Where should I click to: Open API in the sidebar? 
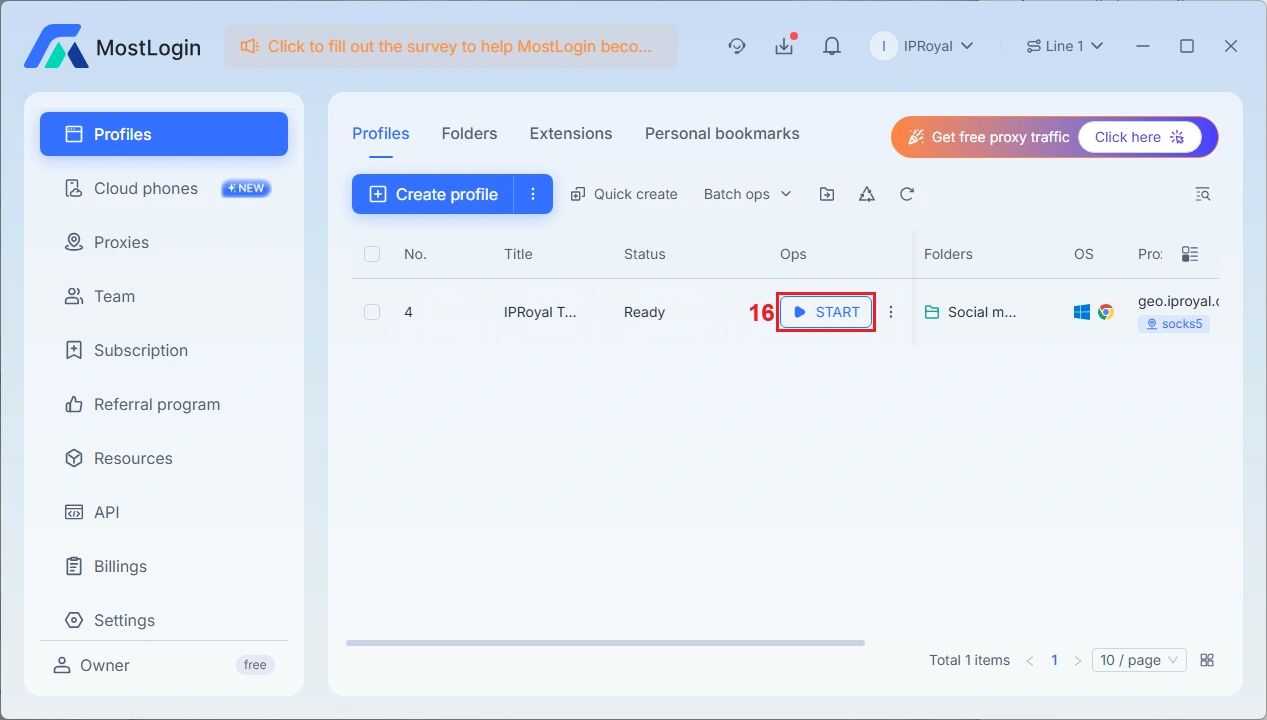click(164, 512)
